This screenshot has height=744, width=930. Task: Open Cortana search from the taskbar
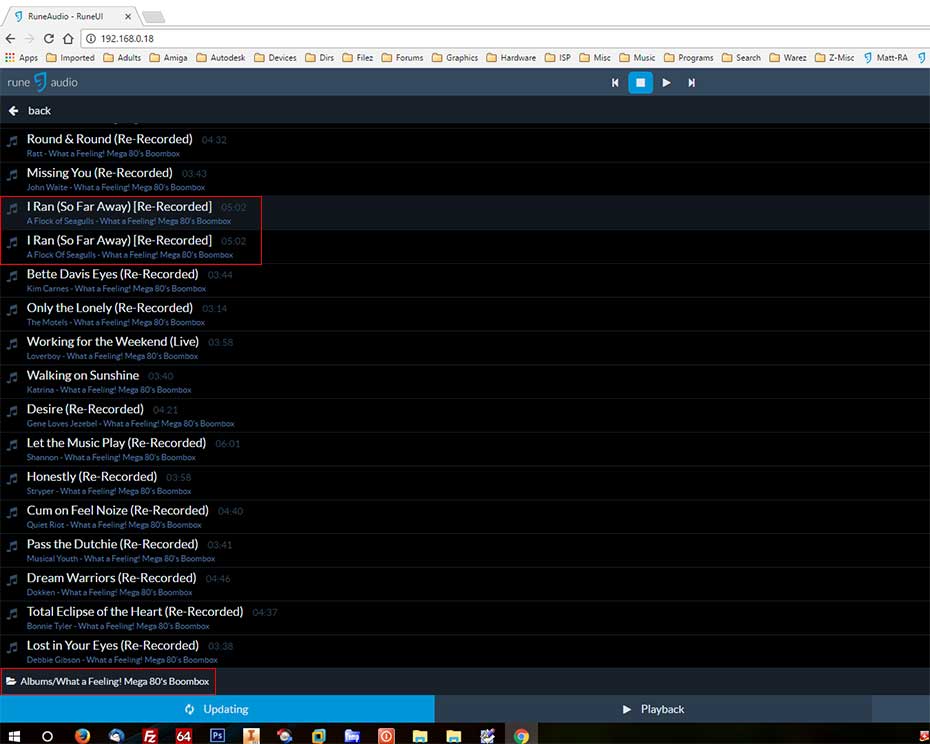[x=47, y=736]
